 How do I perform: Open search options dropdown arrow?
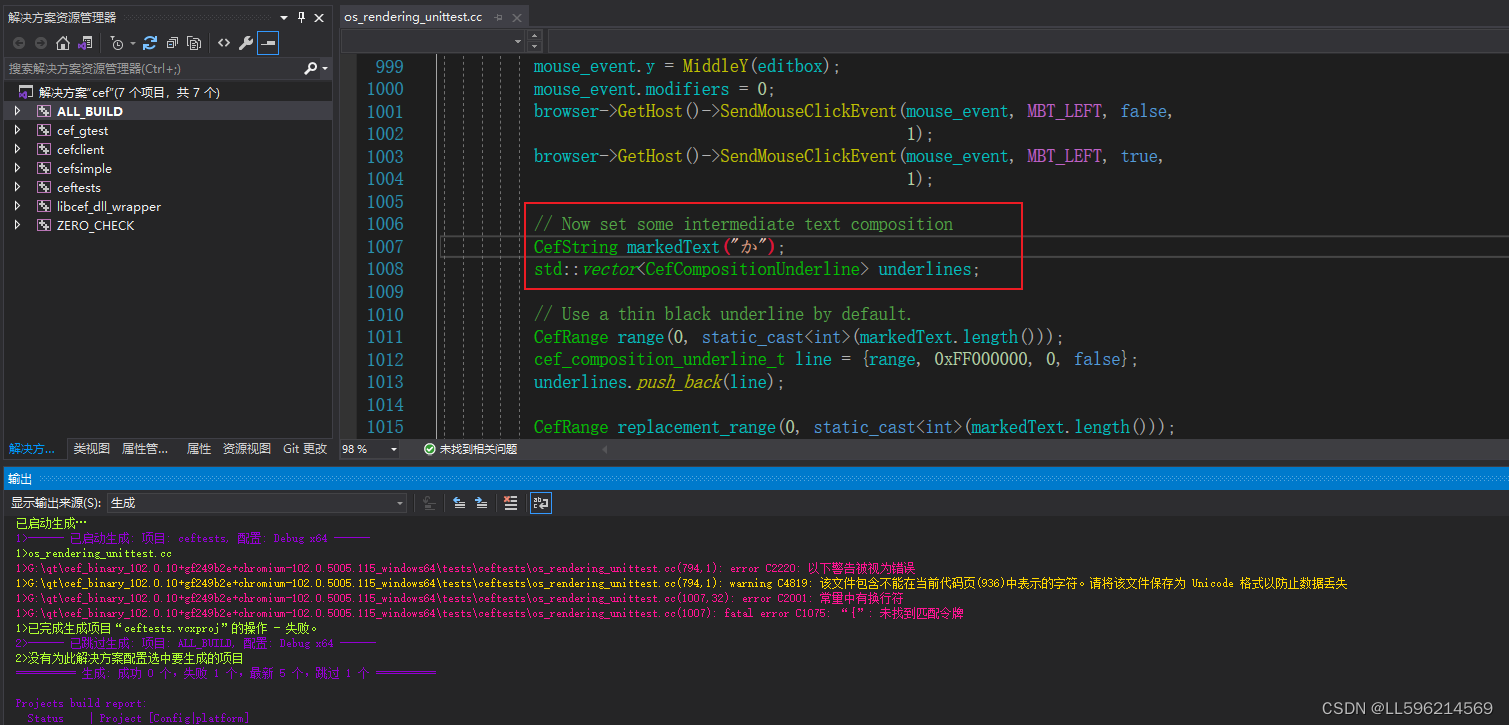324,68
